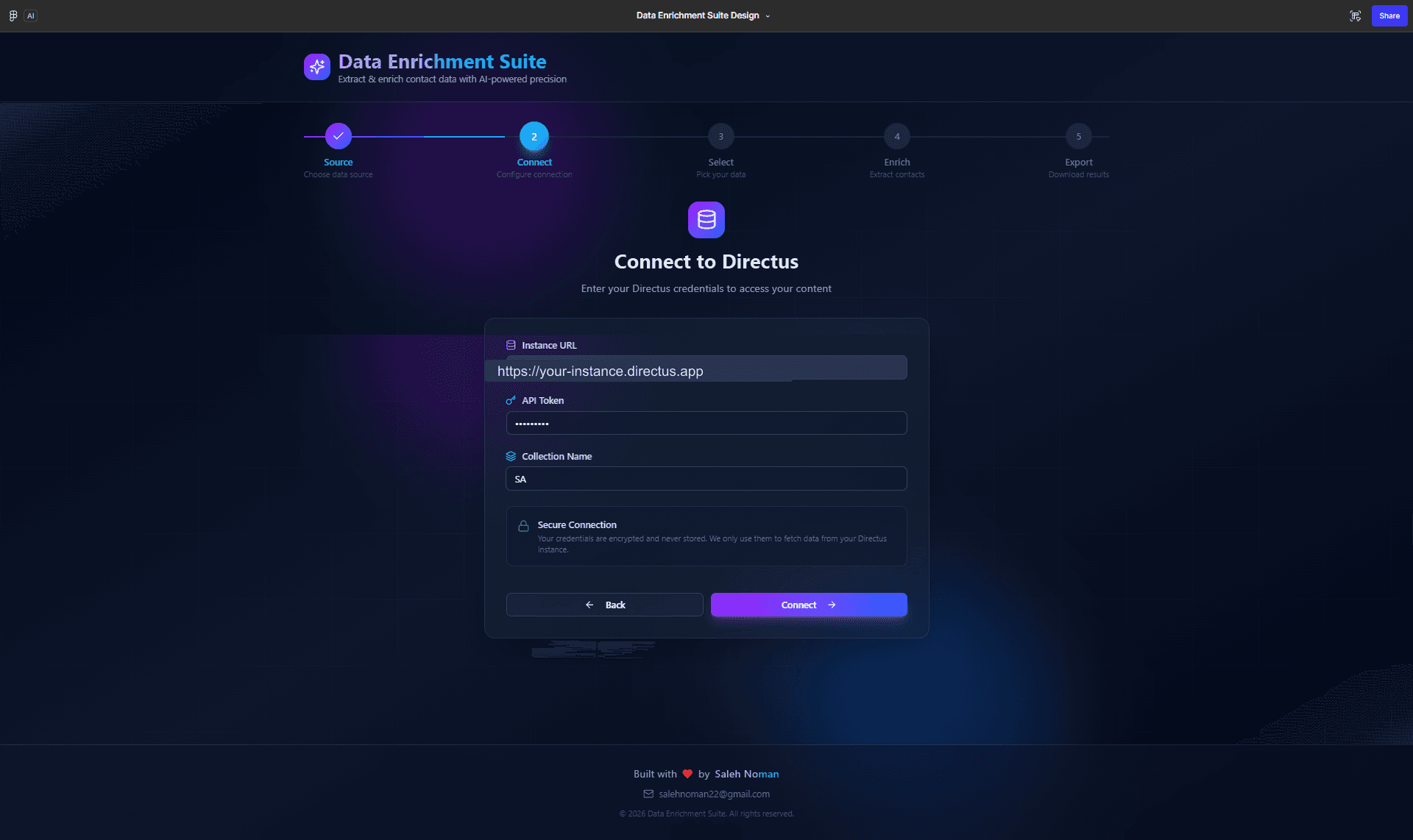1413x840 pixels.
Task: Click the key icon beside API Token
Action: point(511,400)
